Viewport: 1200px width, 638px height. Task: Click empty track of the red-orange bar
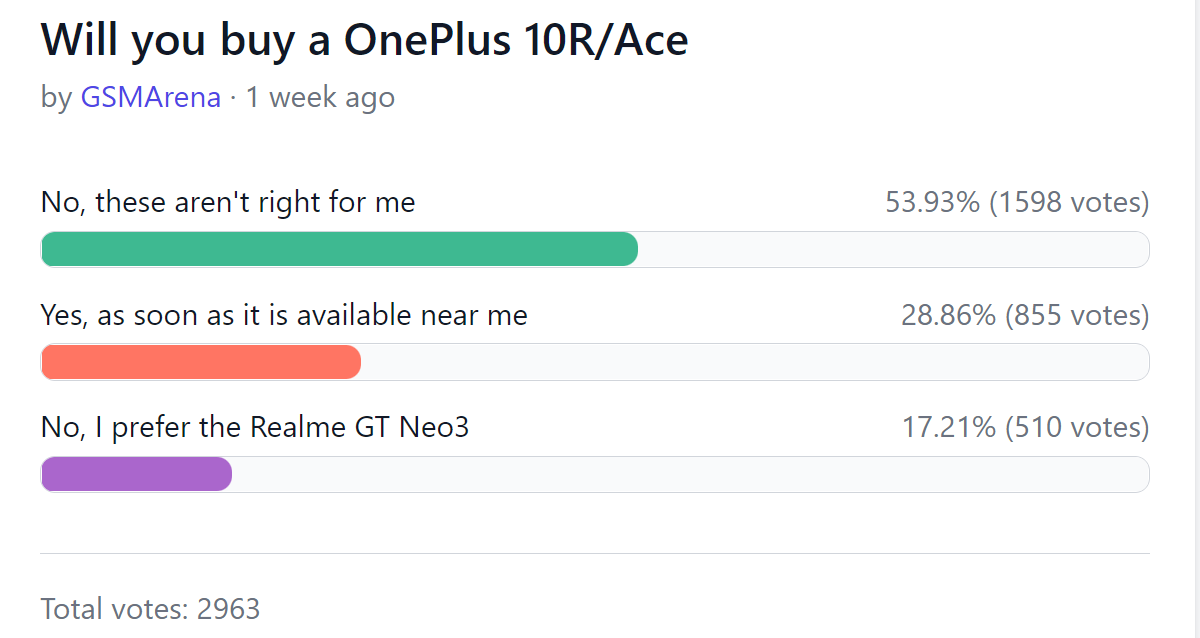pyautogui.click(x=755, y=362)
